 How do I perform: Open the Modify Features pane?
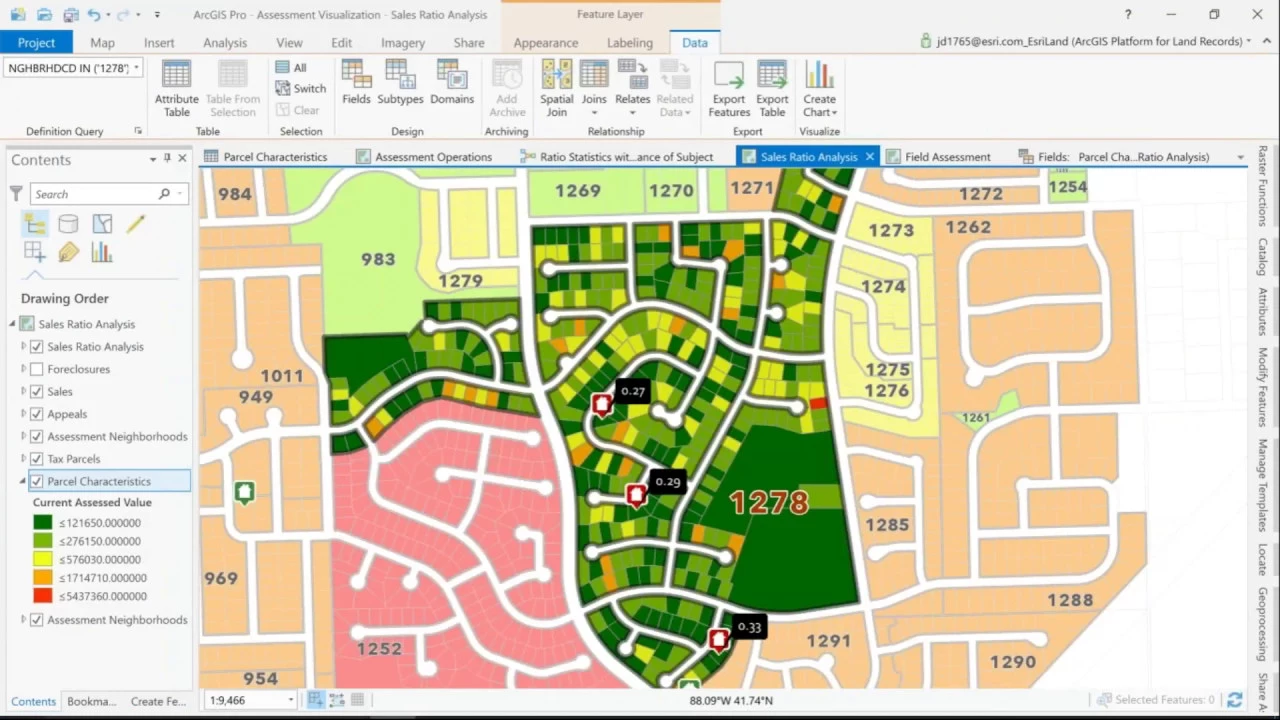1262,387
